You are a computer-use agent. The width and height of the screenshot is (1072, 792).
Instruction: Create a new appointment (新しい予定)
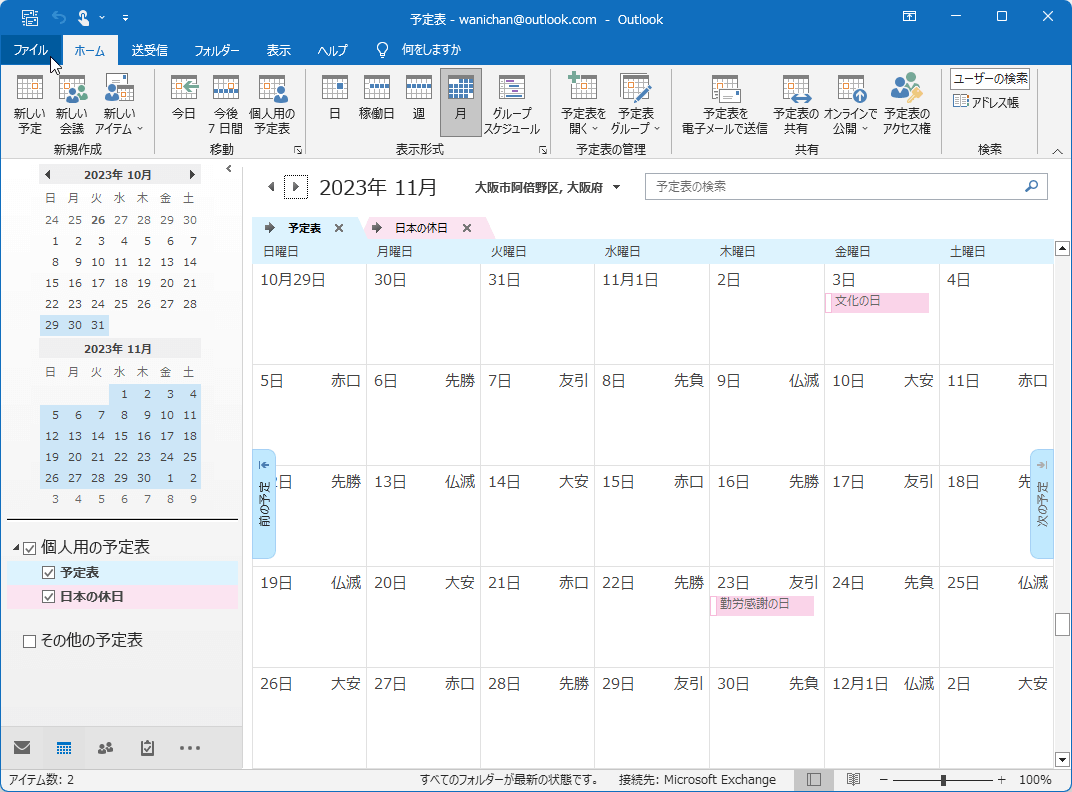(29, 104)
